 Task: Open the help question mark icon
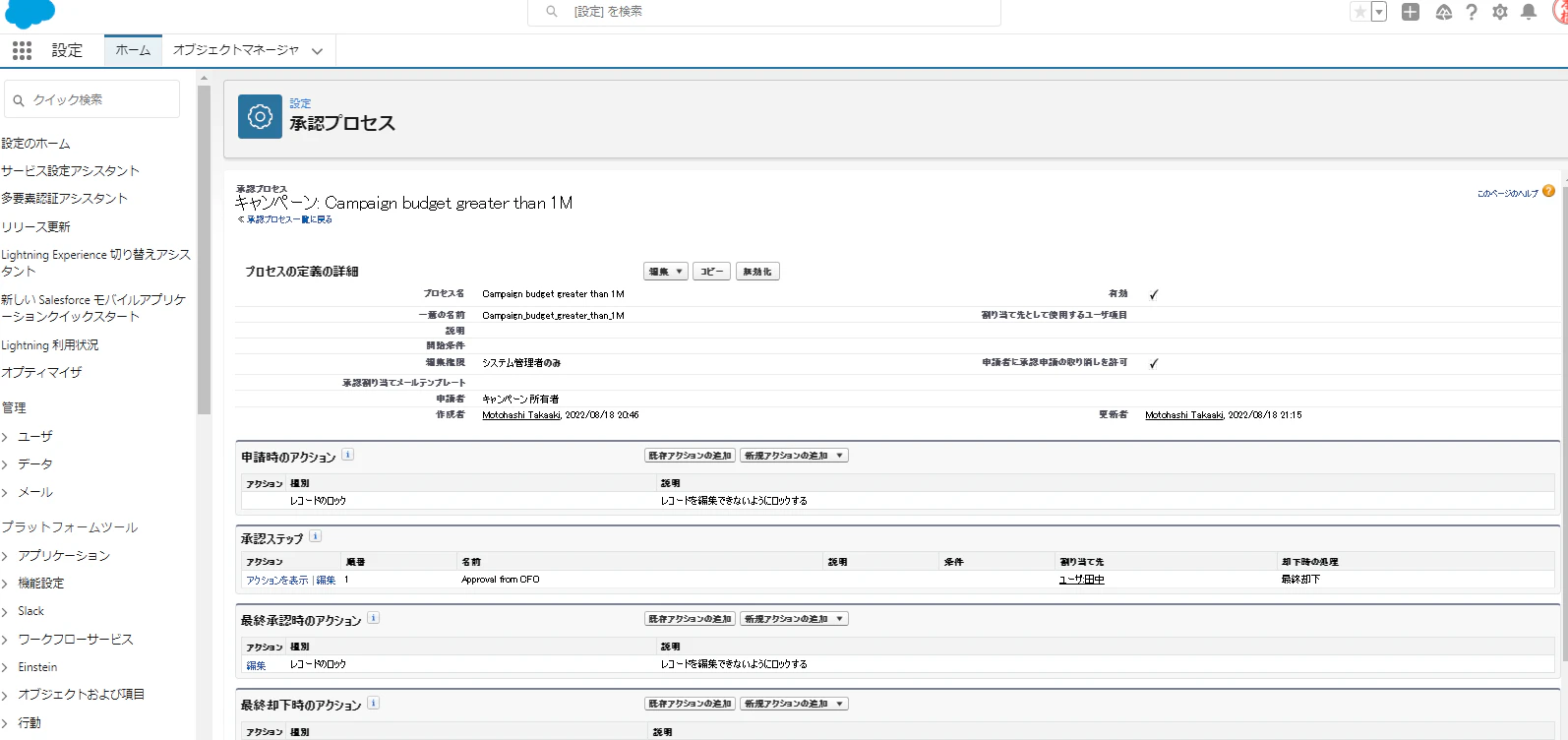pos(1472,12)
